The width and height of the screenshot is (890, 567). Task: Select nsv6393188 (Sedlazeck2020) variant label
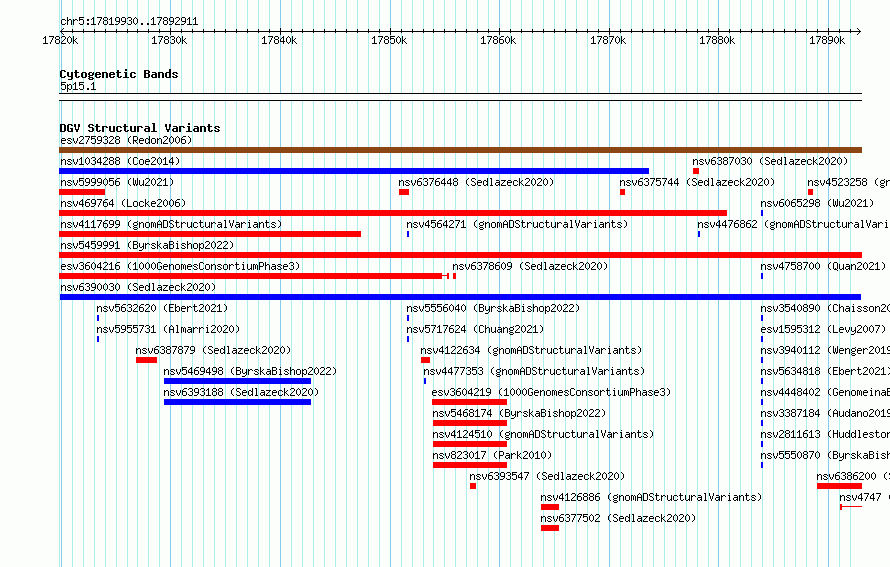[x=241, y=392]
